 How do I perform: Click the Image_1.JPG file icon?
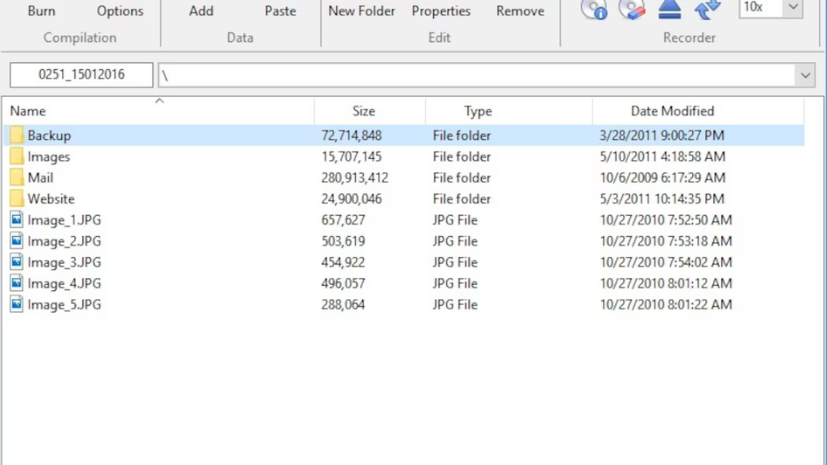[17, 220]
